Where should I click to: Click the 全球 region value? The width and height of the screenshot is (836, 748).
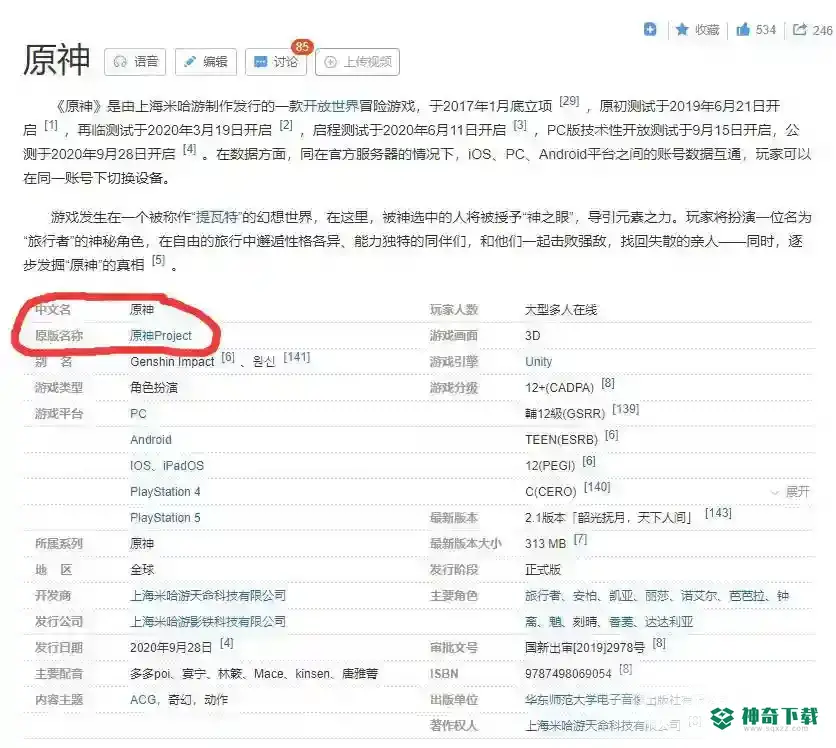coord(142,569)
